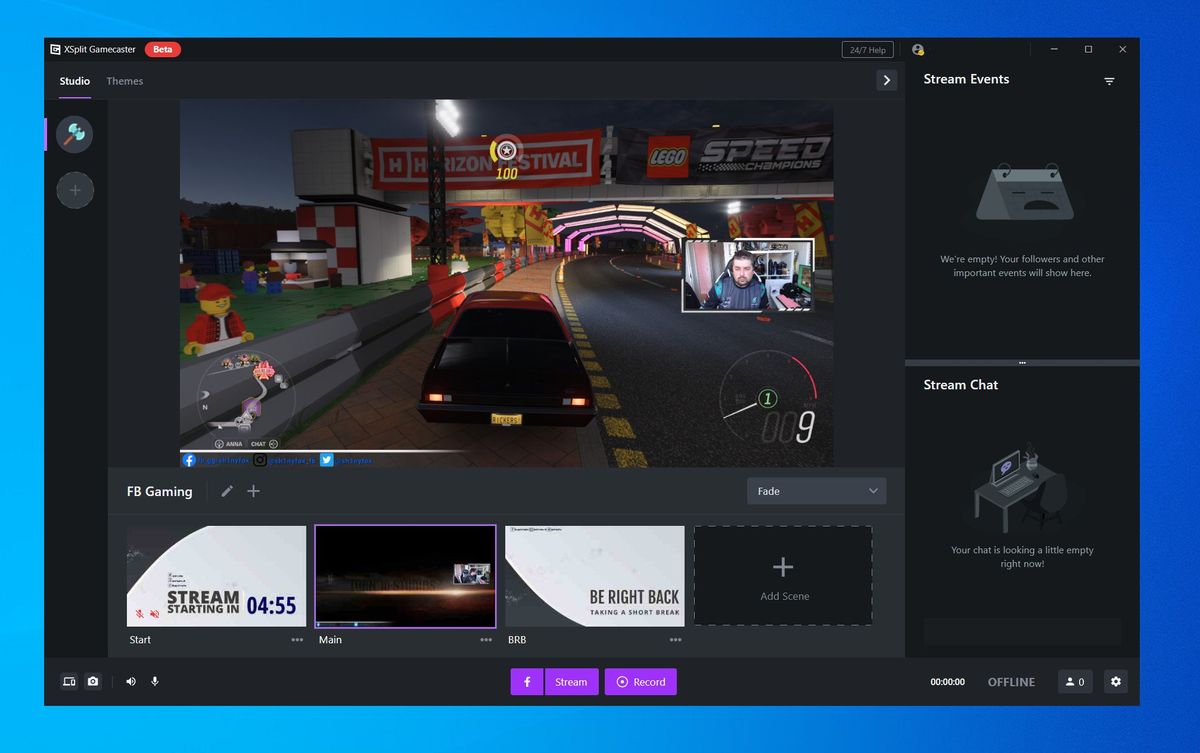Open the Fade transition dropdown
Viewport: 1200px width, 753px height.
pos(817,491)
